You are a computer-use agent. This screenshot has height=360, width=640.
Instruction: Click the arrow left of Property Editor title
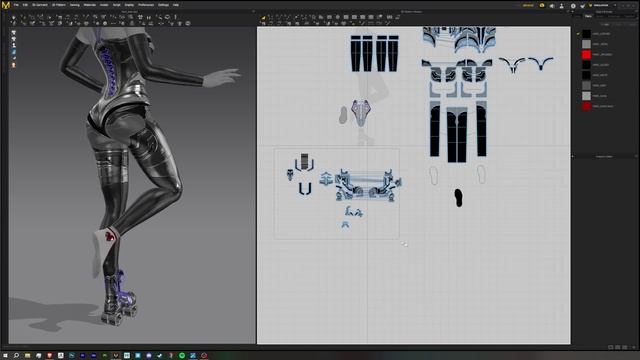coord(572,156)
